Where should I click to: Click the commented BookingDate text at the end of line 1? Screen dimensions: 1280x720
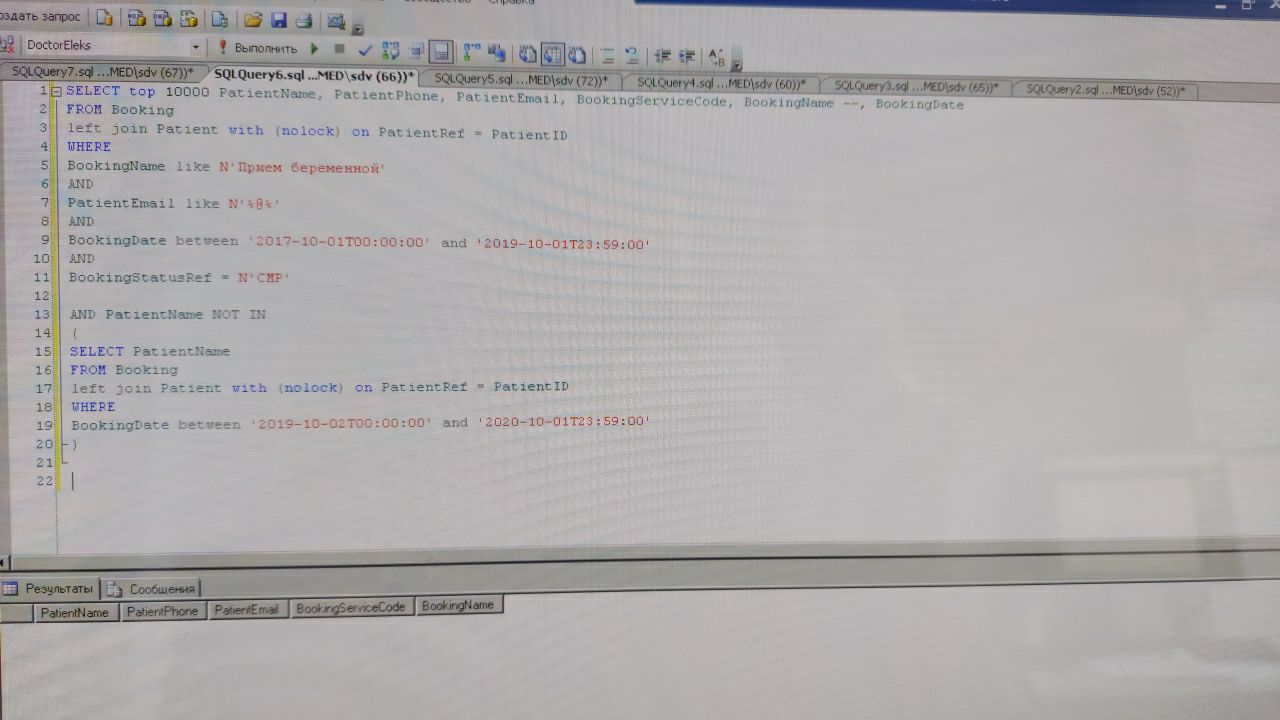click(x=920, y=104)
